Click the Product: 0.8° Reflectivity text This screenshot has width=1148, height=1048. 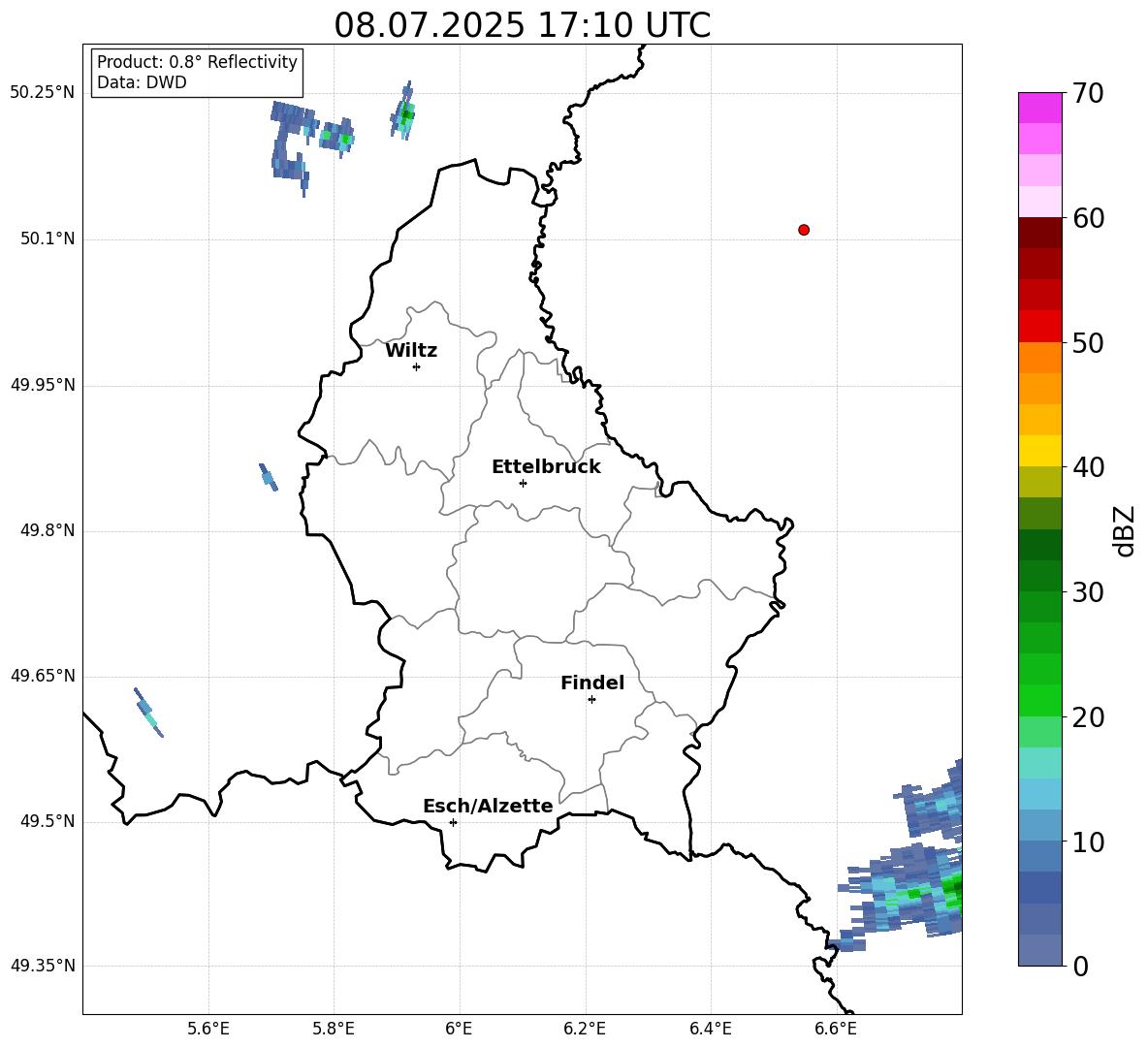[x=197, y=62]
